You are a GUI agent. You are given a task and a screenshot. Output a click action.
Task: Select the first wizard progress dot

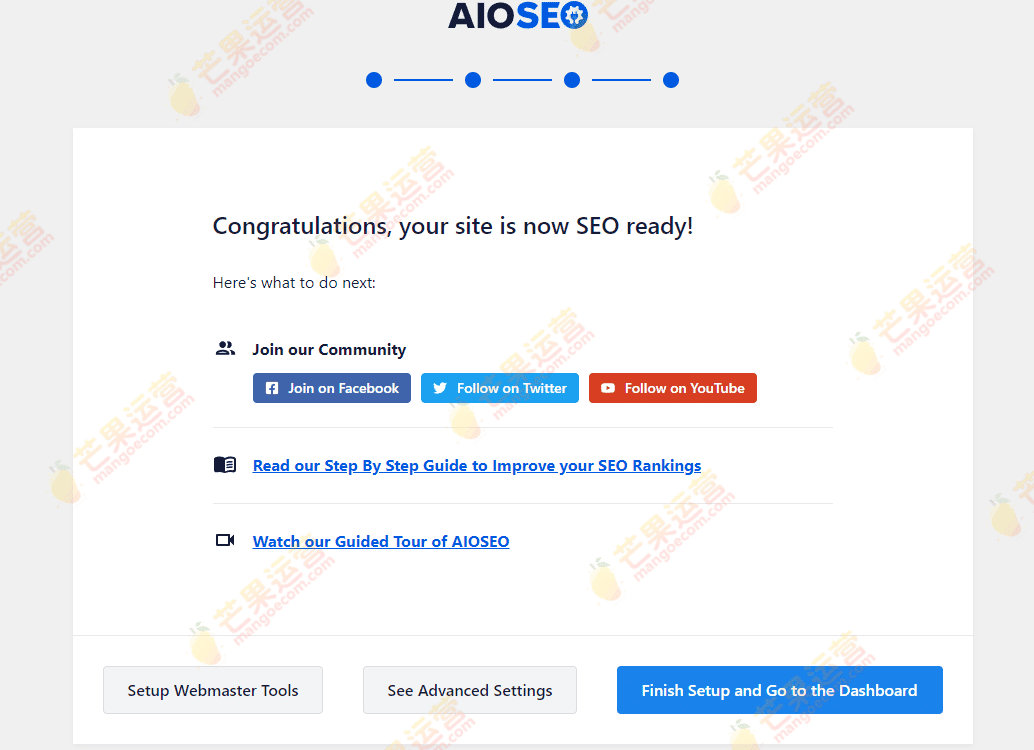pos(374,80)
